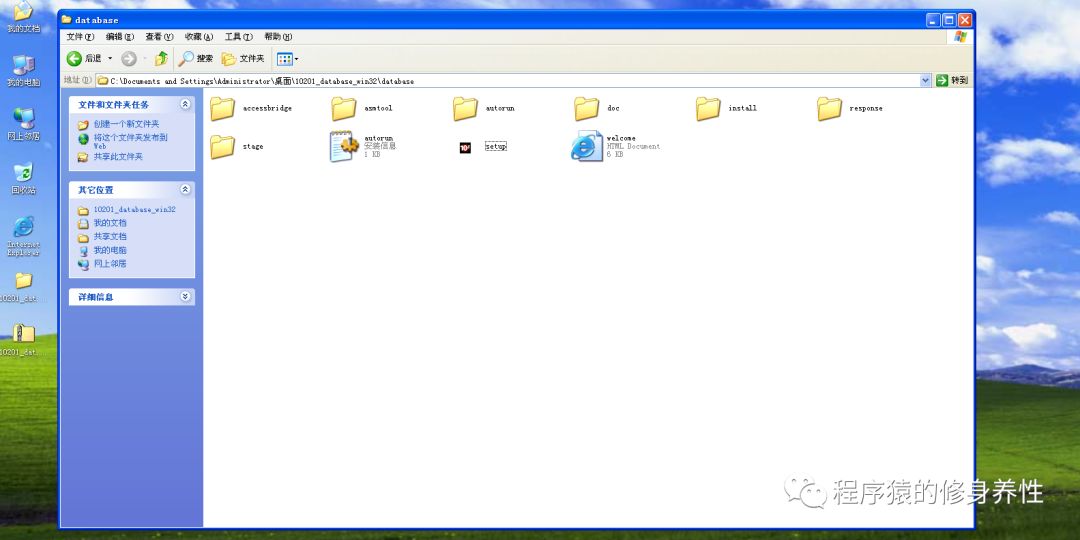Maximize the database window
This screenshot has width=1080, height=540.
949,20
